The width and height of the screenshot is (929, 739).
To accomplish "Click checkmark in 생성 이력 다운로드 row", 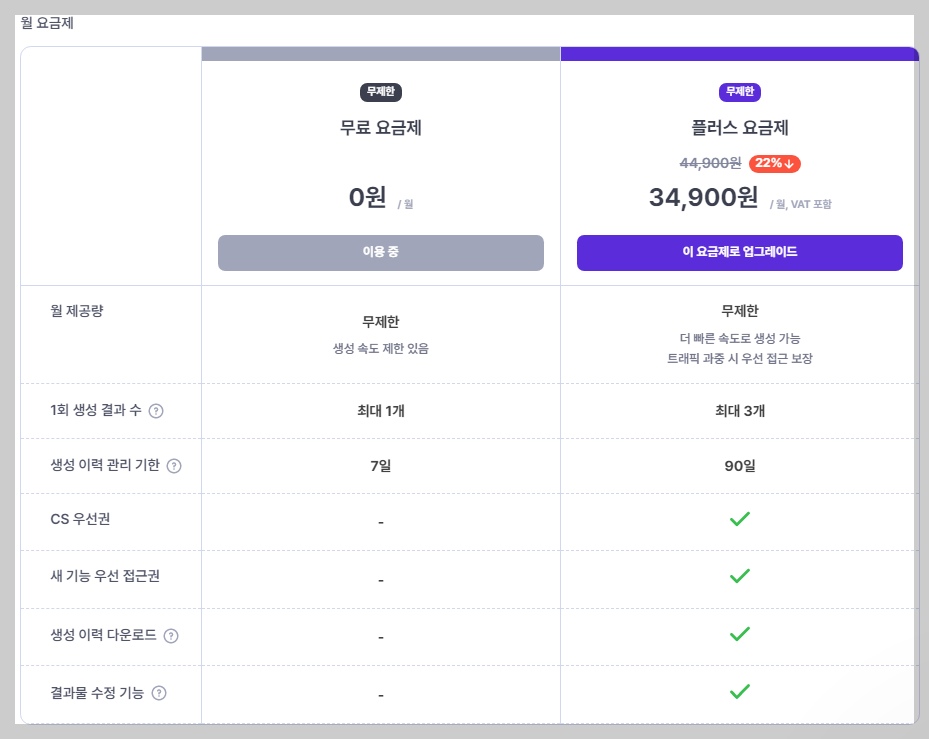I will pos(739,633).
